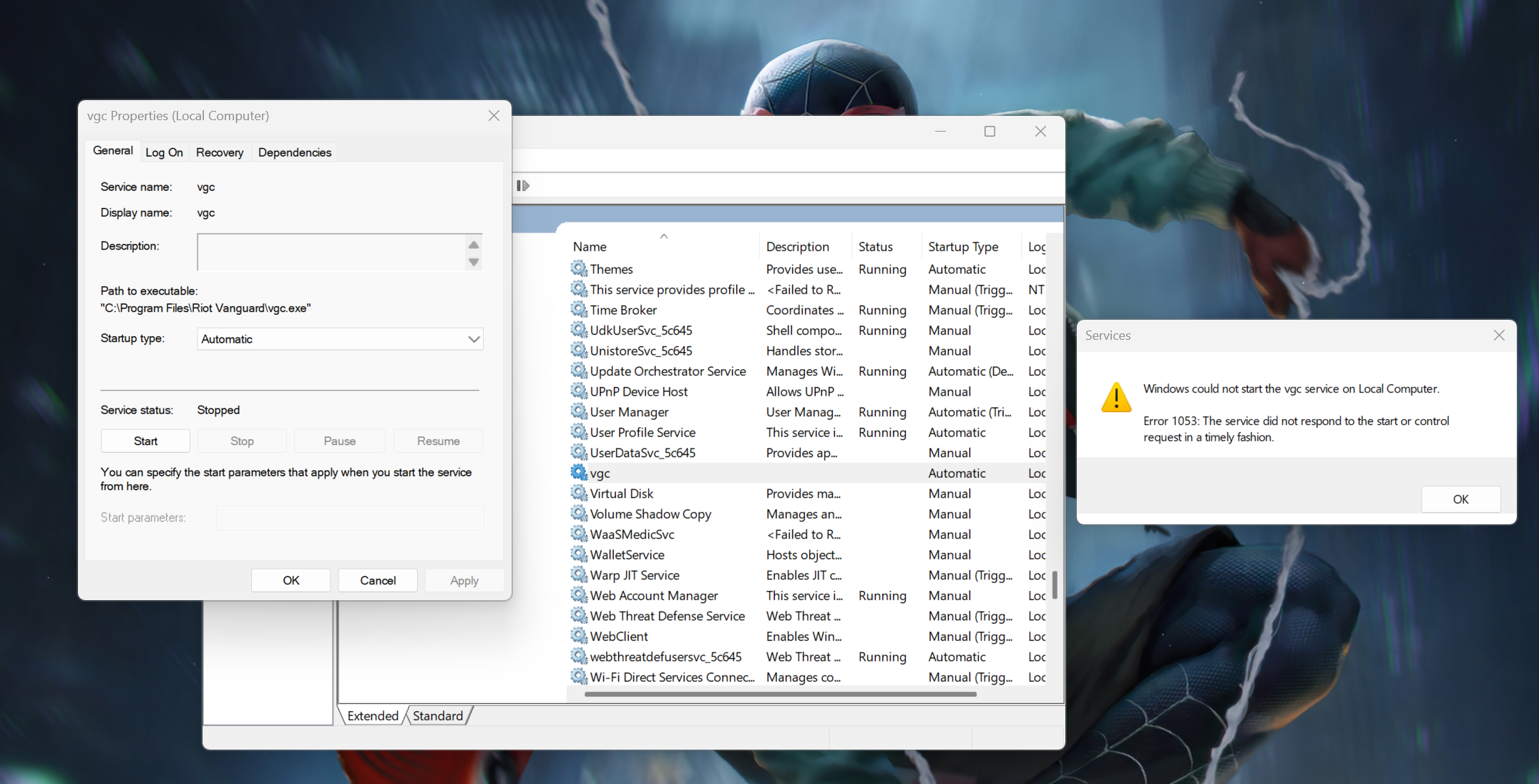Viewport: 1539px width, 784px height.
Task: Click the gear icon beside webthreatdefusersvc_5c645
Action: tap(579, 656)
